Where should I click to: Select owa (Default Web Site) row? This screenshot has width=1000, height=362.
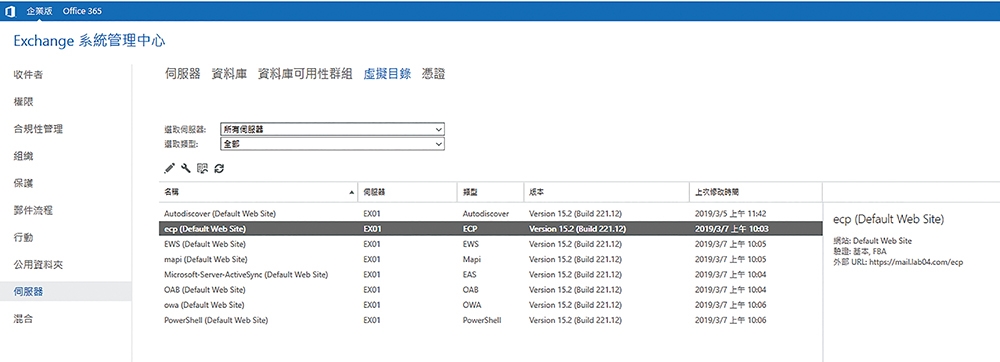[x=490, y=305]
